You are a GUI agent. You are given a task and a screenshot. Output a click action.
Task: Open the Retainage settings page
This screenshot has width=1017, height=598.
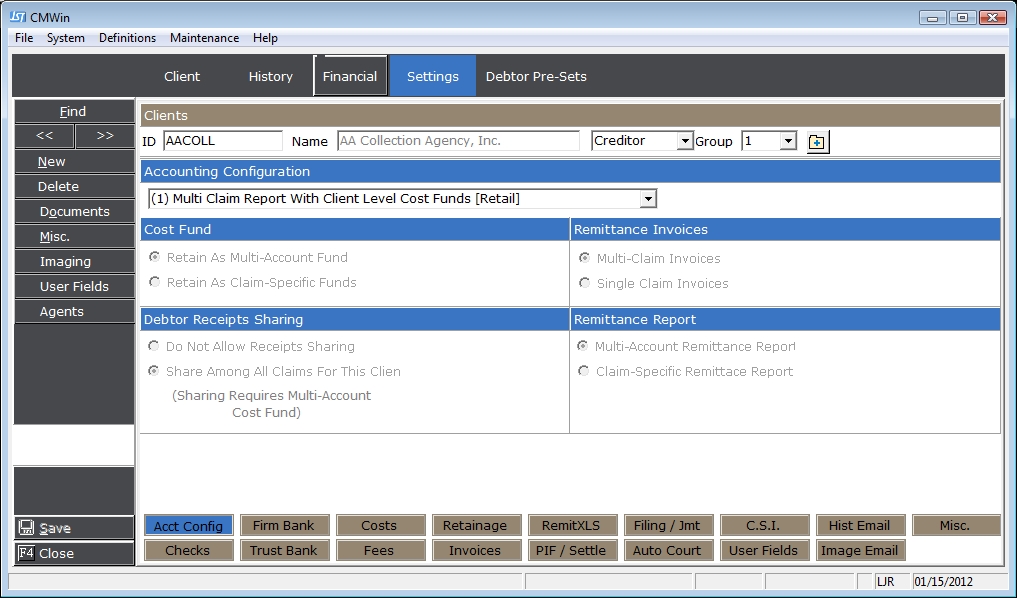pos(475,525)
